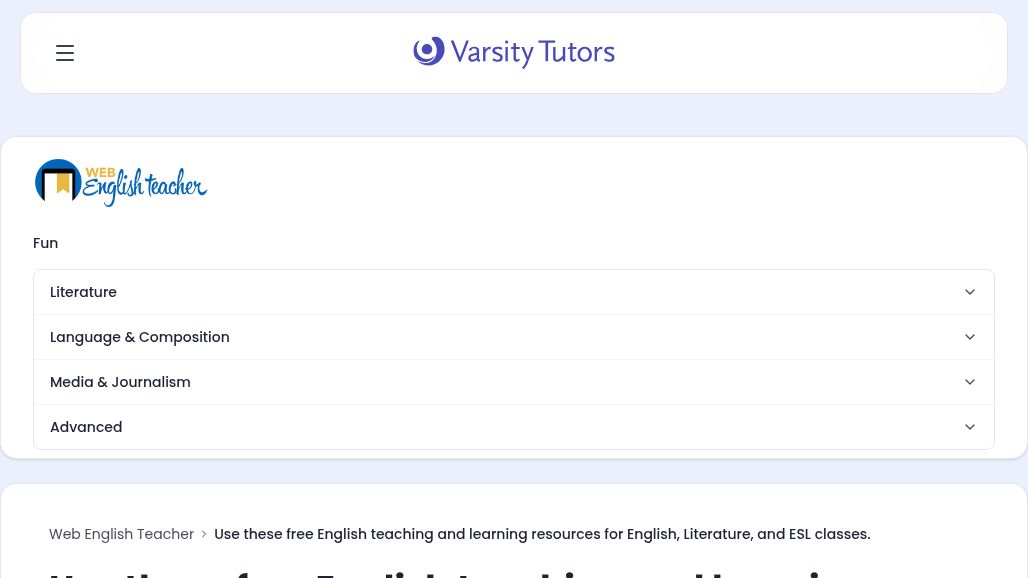The image size is (1028, 578).
Task: Click the yellow WEB text in the logo
Action: coord(100,172)
